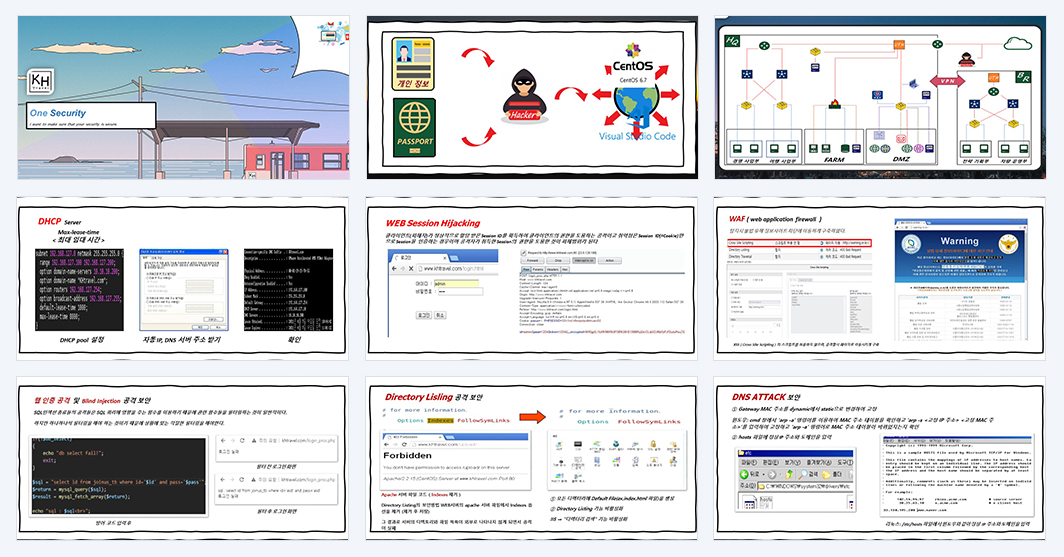Open the Blind Injection security slide
This screenshot has height=557, width=1064.
(183, 458)
